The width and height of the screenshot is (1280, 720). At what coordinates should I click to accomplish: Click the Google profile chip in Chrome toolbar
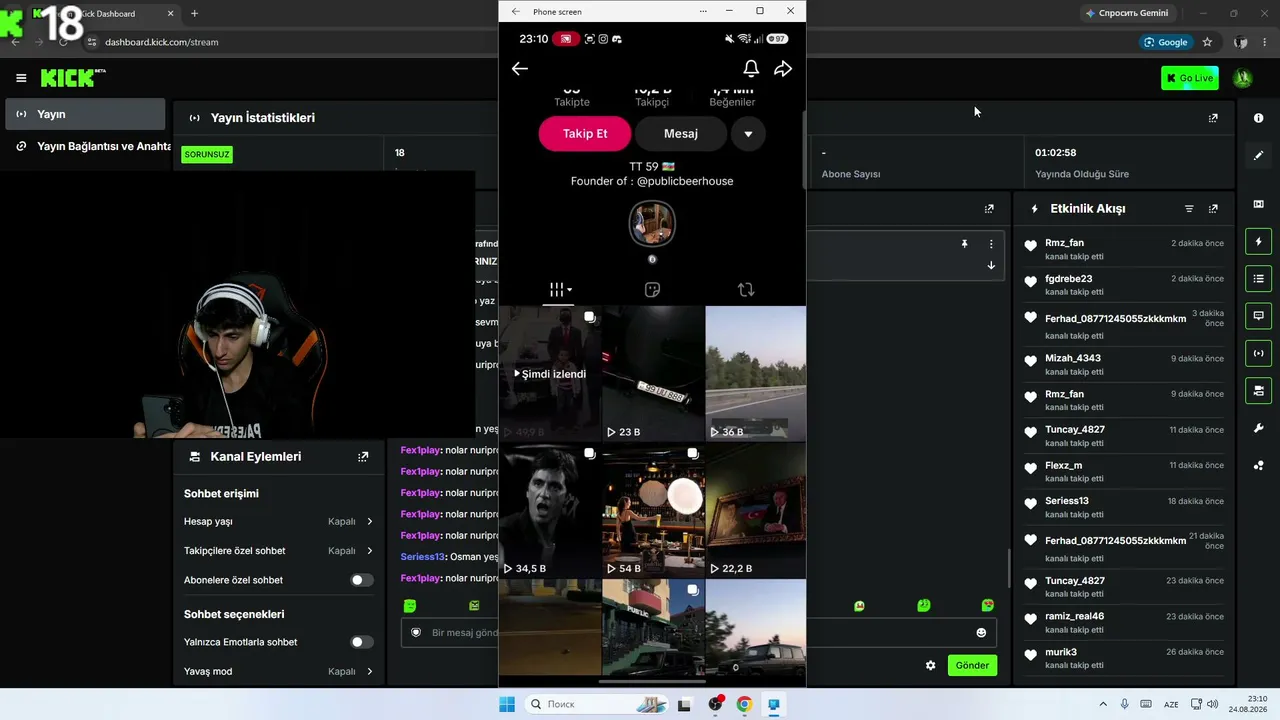coord(1167,42)
